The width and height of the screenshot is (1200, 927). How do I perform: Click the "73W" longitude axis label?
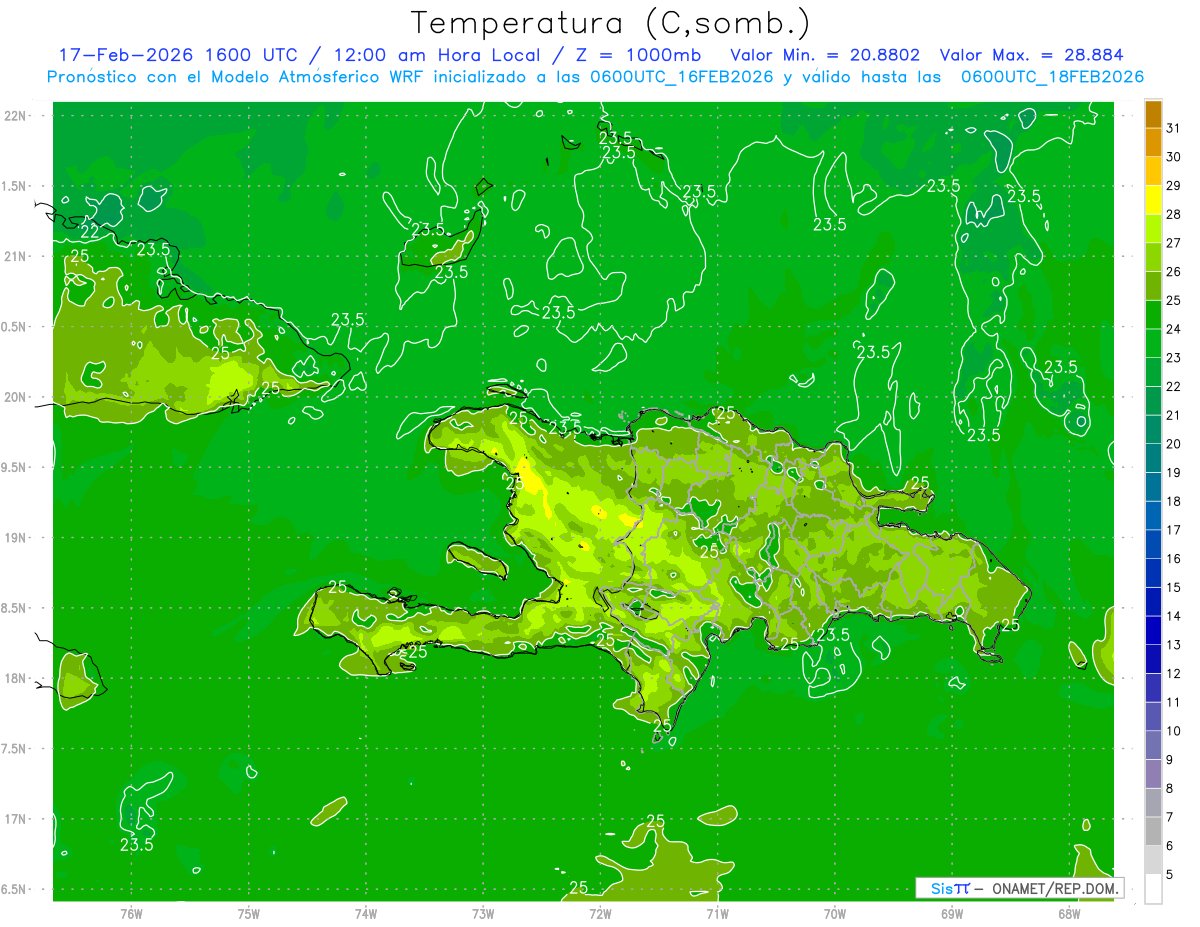point(483,914)
